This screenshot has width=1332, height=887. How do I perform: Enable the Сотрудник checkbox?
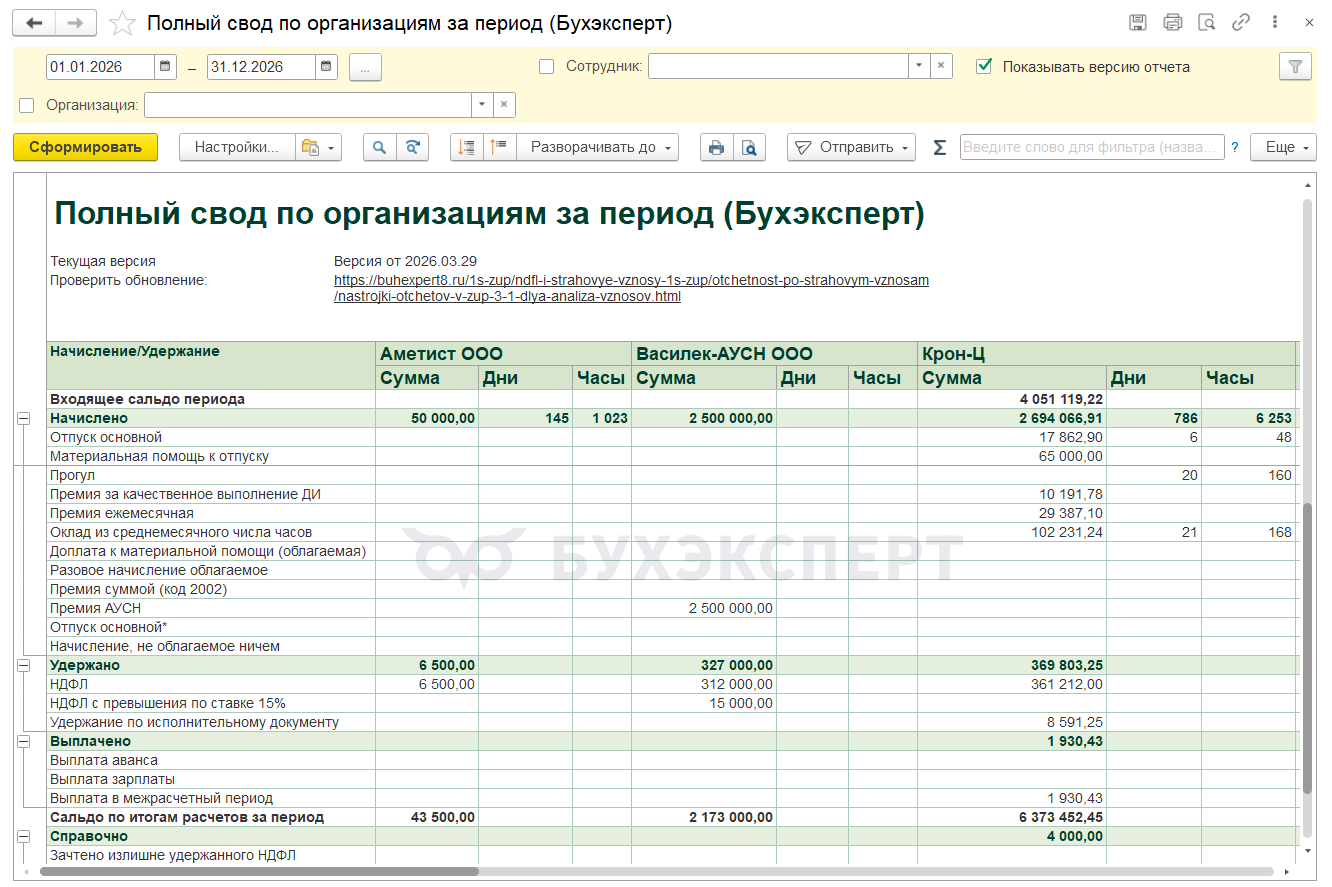click(x=546, y=67)
